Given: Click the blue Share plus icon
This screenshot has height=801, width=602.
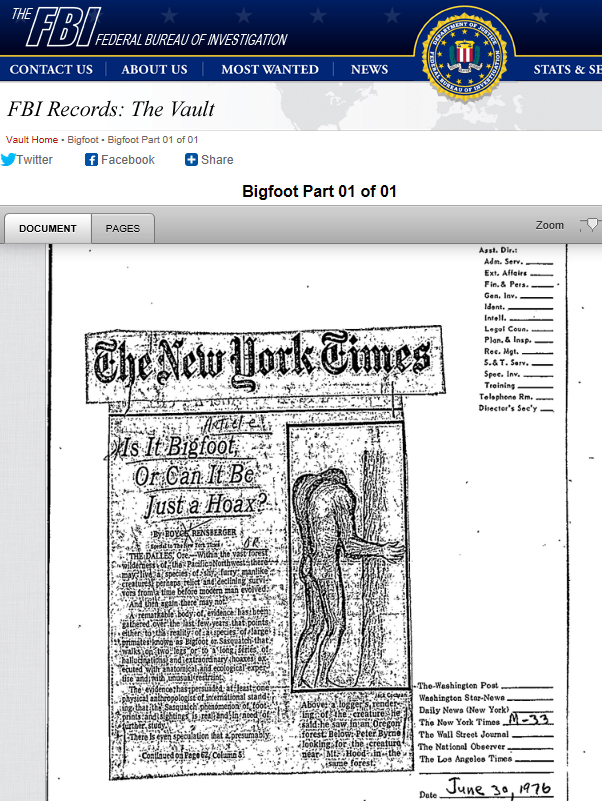Looking at the screenshot, I should pyautogui.click(x=191, y=160).
